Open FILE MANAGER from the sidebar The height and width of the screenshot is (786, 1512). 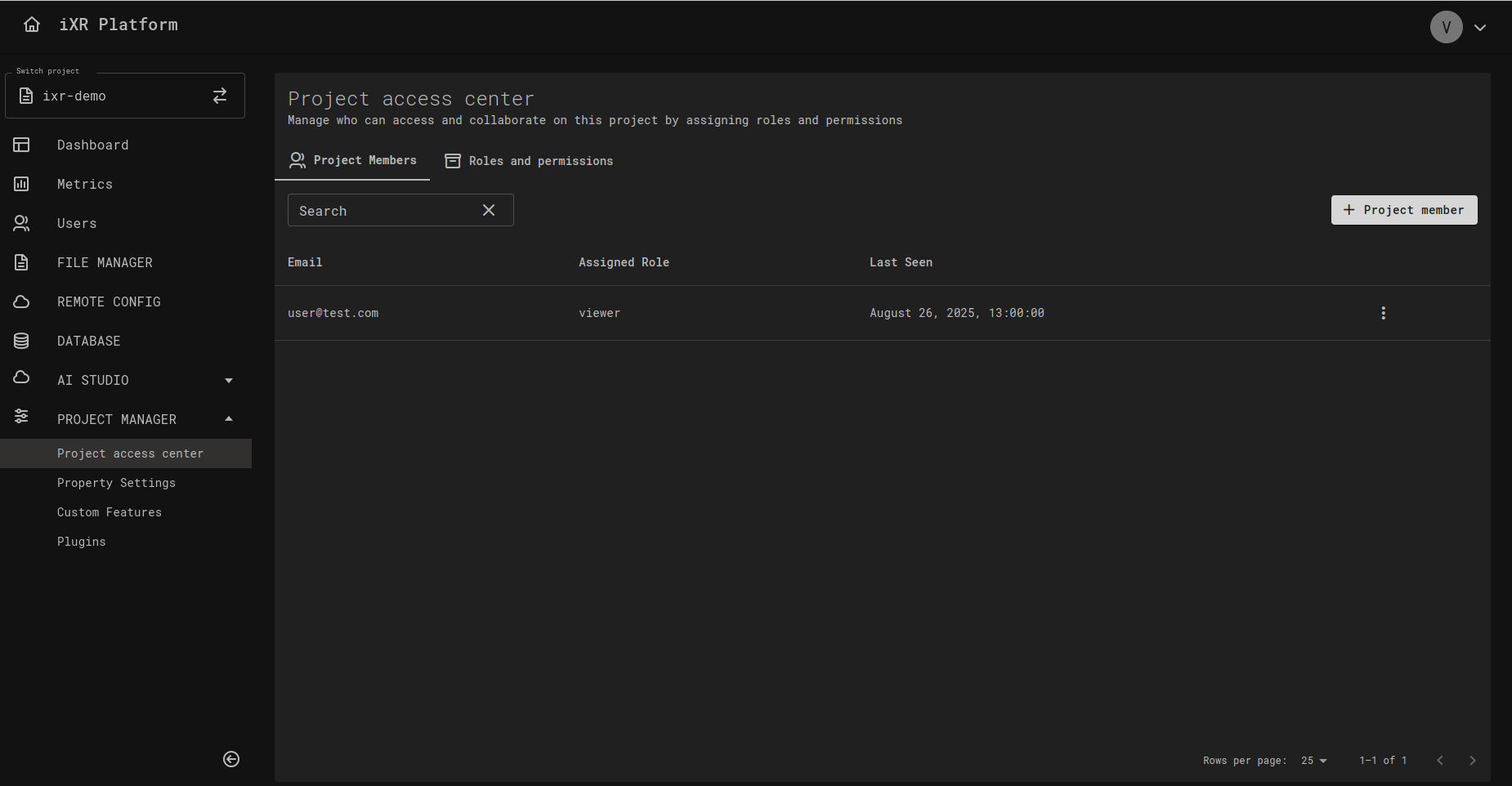105,262
